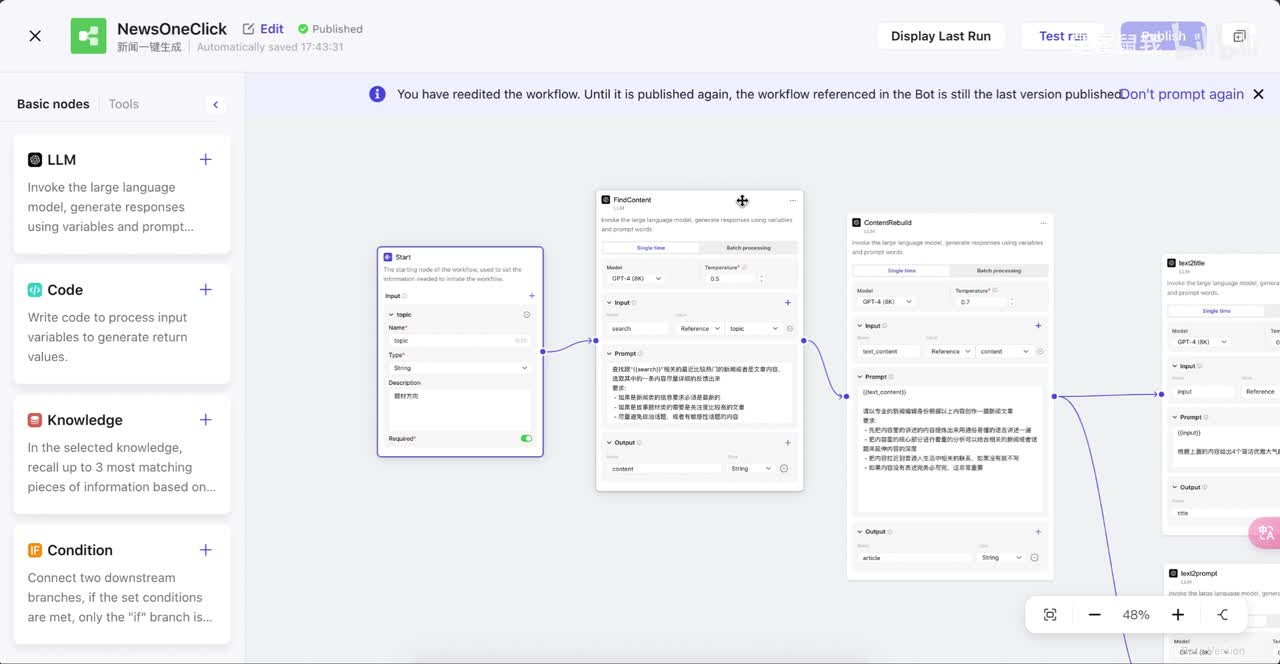1280x664 pixels.
Task: Click the Display Last Run button
Action: 940,36
